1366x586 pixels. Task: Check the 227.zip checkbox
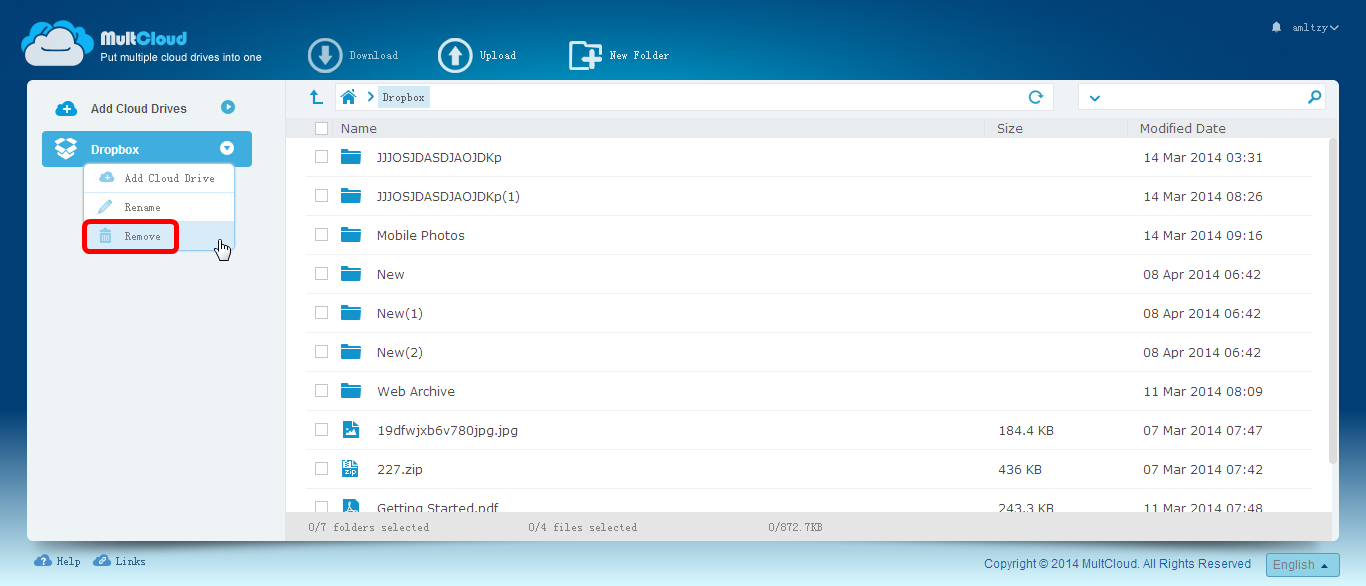click(321, 469)
